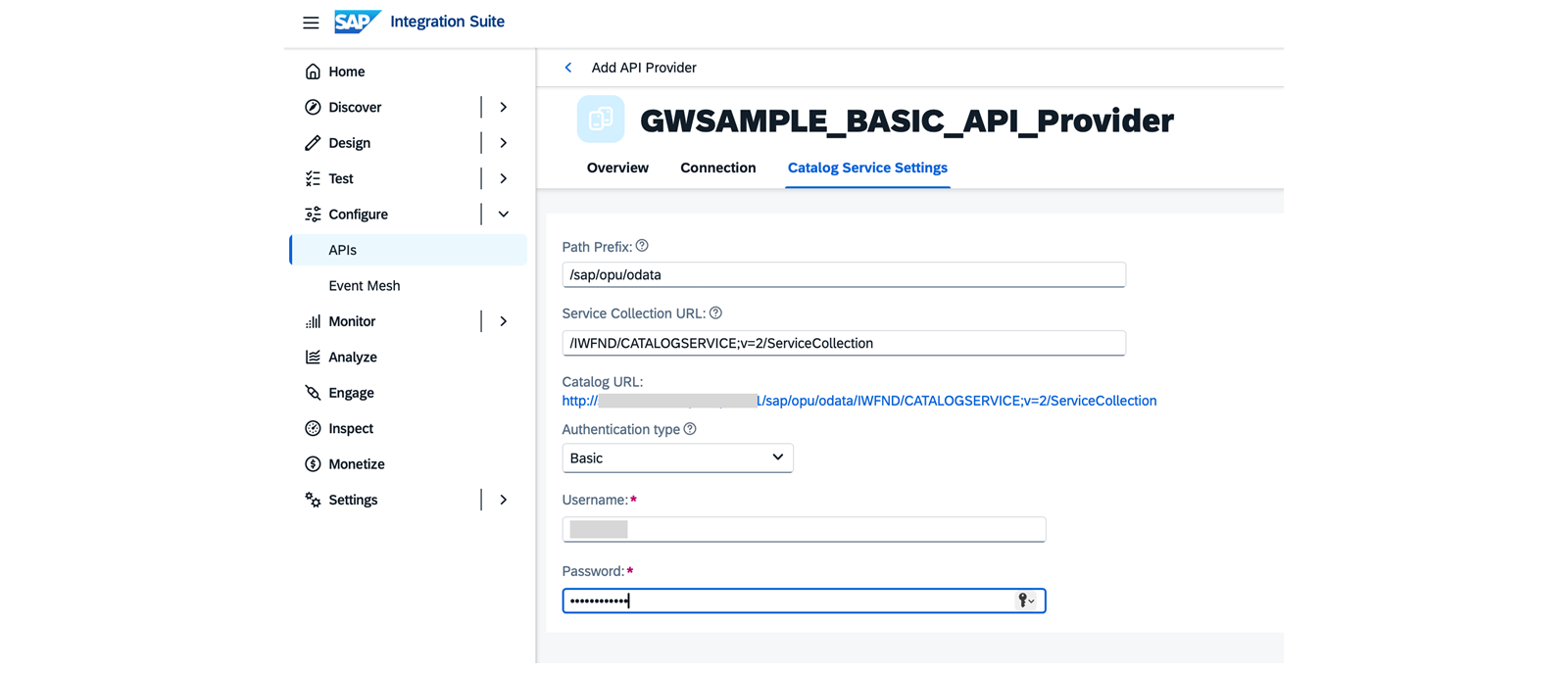Click the SAP logo

[x=357, y=22]
